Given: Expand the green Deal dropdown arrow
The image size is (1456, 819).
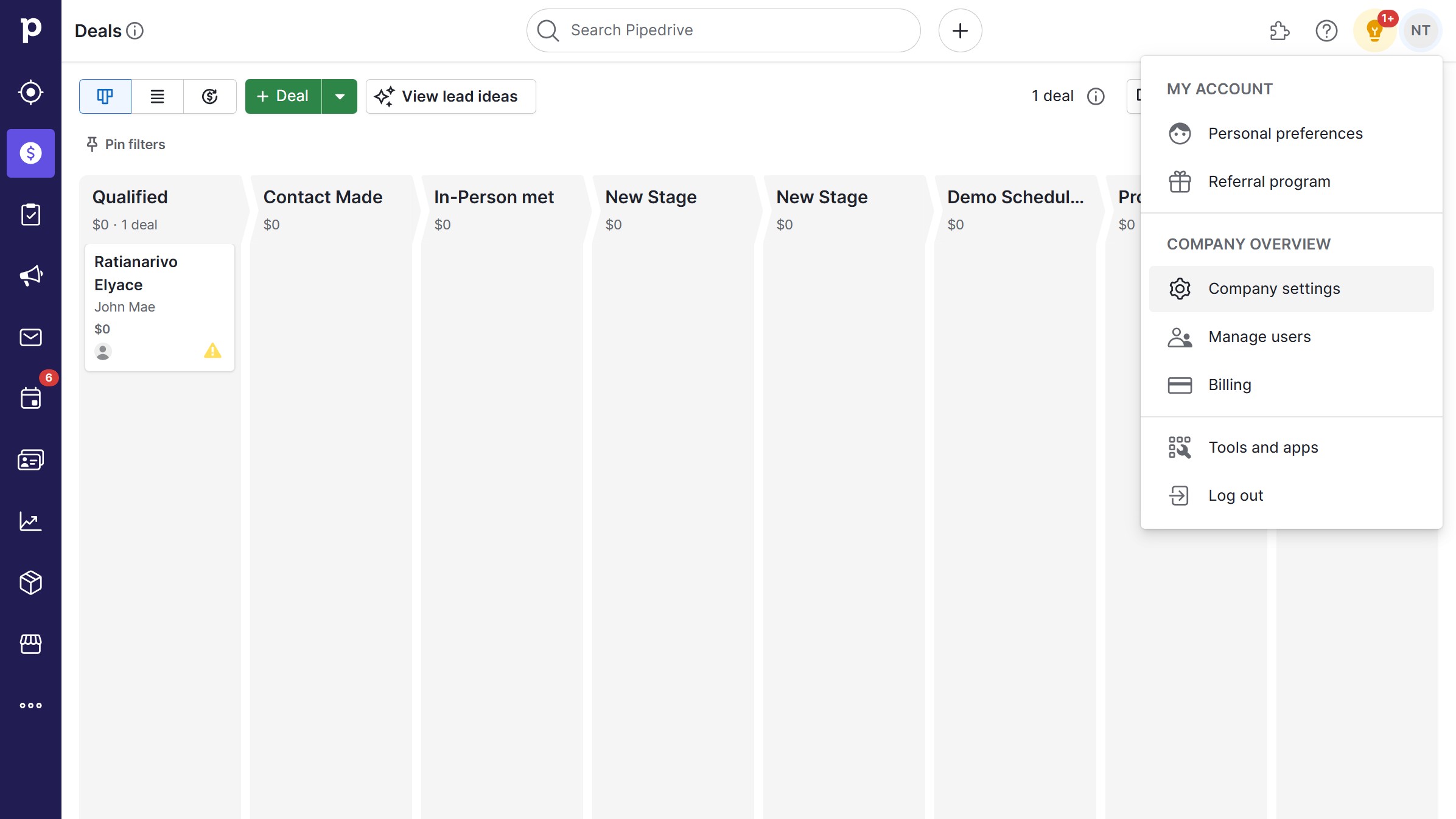Looking at the screenshot, I should (x=340, y=96).
